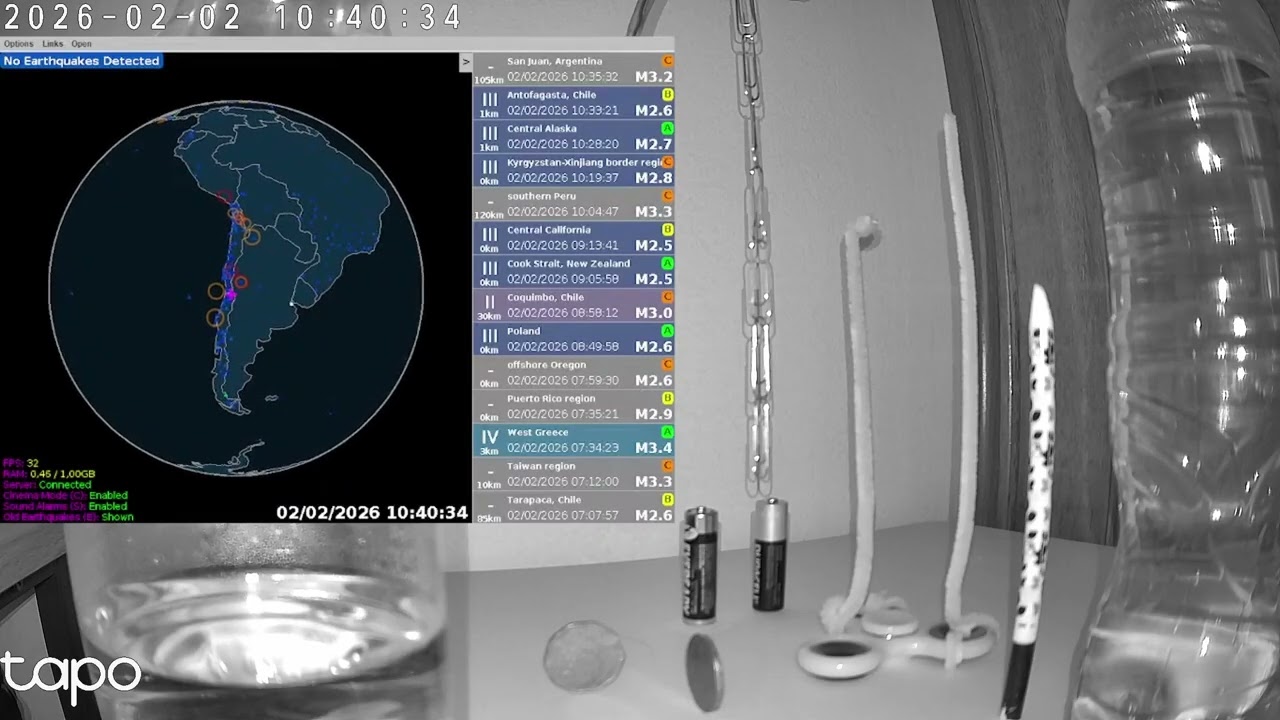Click '120km' depth label on southern Peru row
The width and height of the screenshot is (1280, 720).
point(489,215)
